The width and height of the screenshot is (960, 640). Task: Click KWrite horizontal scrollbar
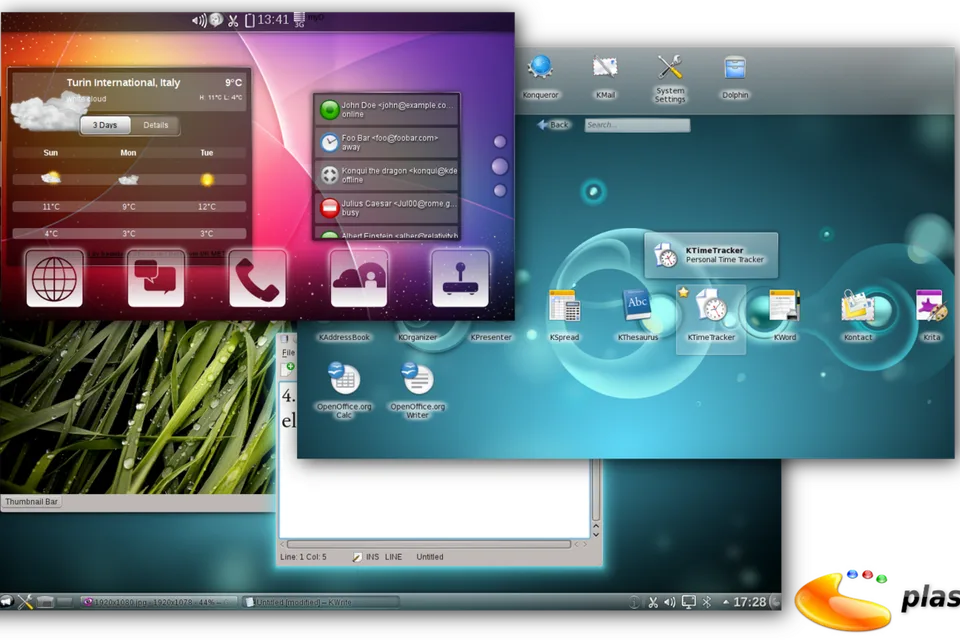tap(429, 544)
